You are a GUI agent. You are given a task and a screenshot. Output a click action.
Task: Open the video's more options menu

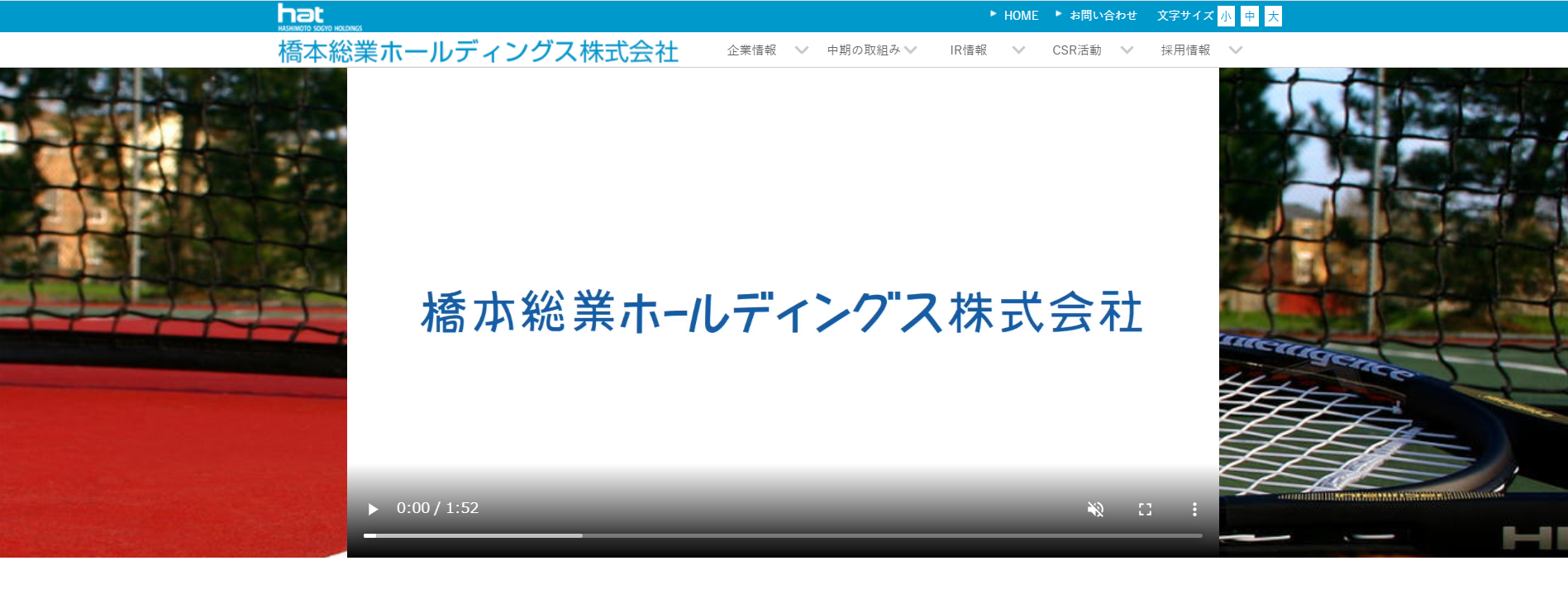(1194, 509)
